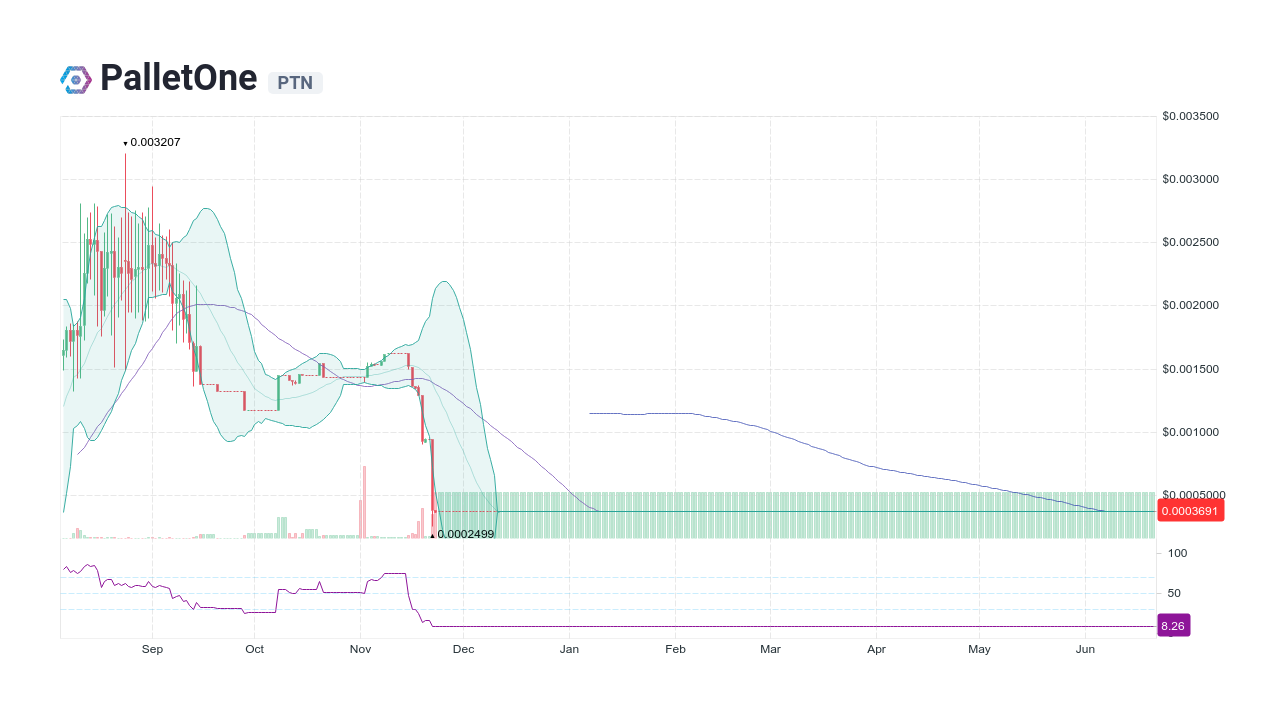Click the Dec label on the time axis
Screen dimensions: 1280x720
(x=463, y=649)
